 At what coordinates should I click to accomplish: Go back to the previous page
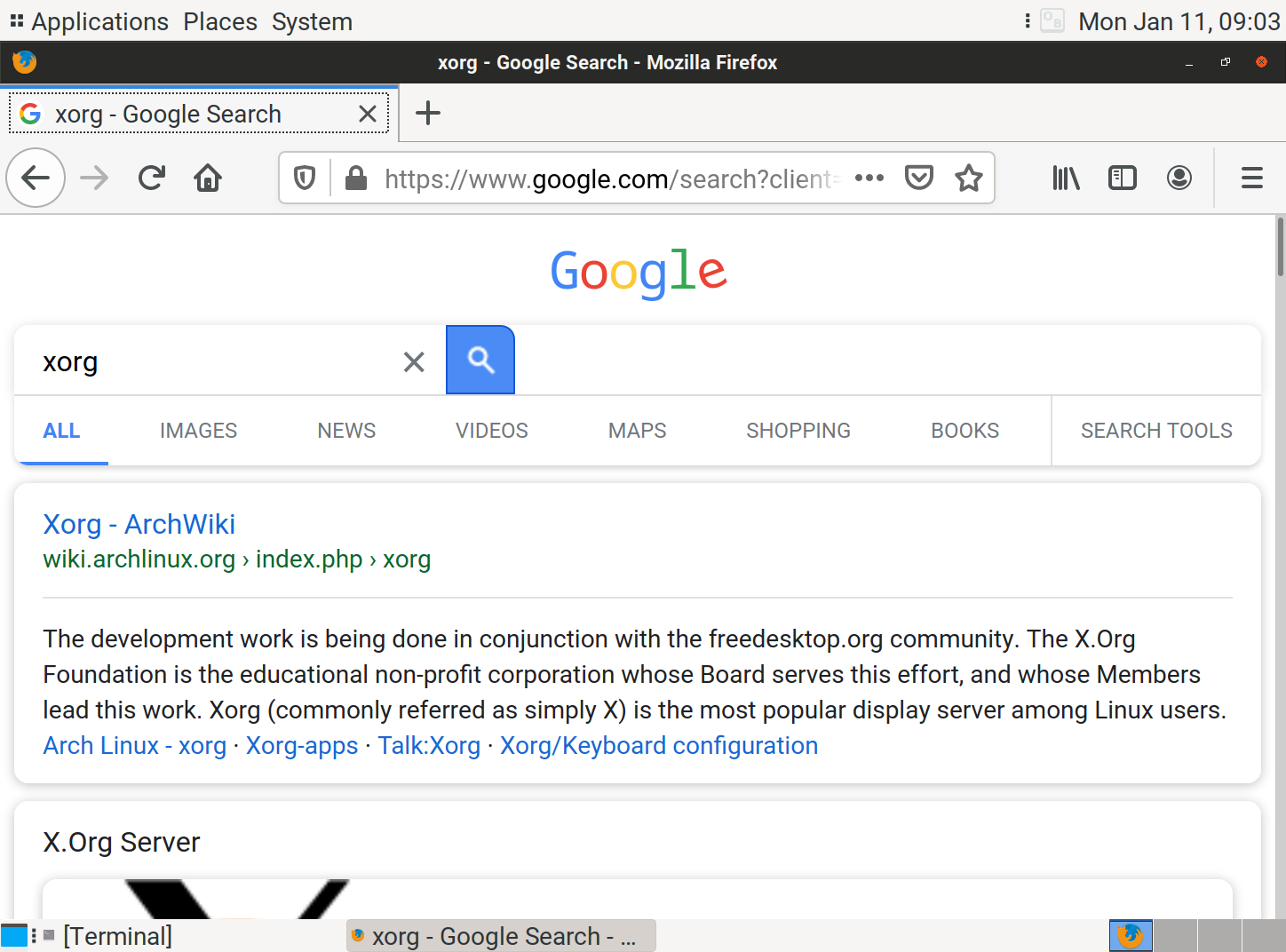pyautogui.click(x=36, y=178)
